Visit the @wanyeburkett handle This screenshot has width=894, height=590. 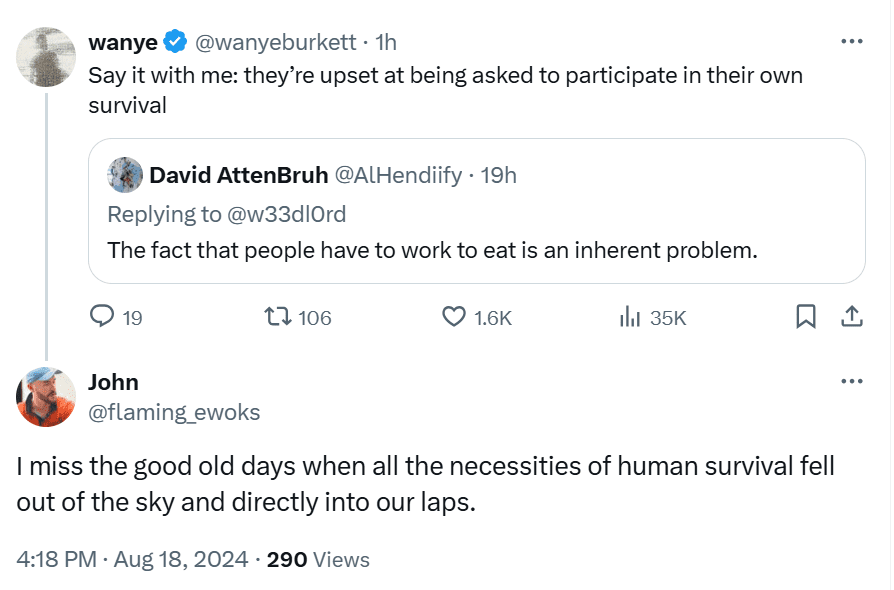coord(276,42)
